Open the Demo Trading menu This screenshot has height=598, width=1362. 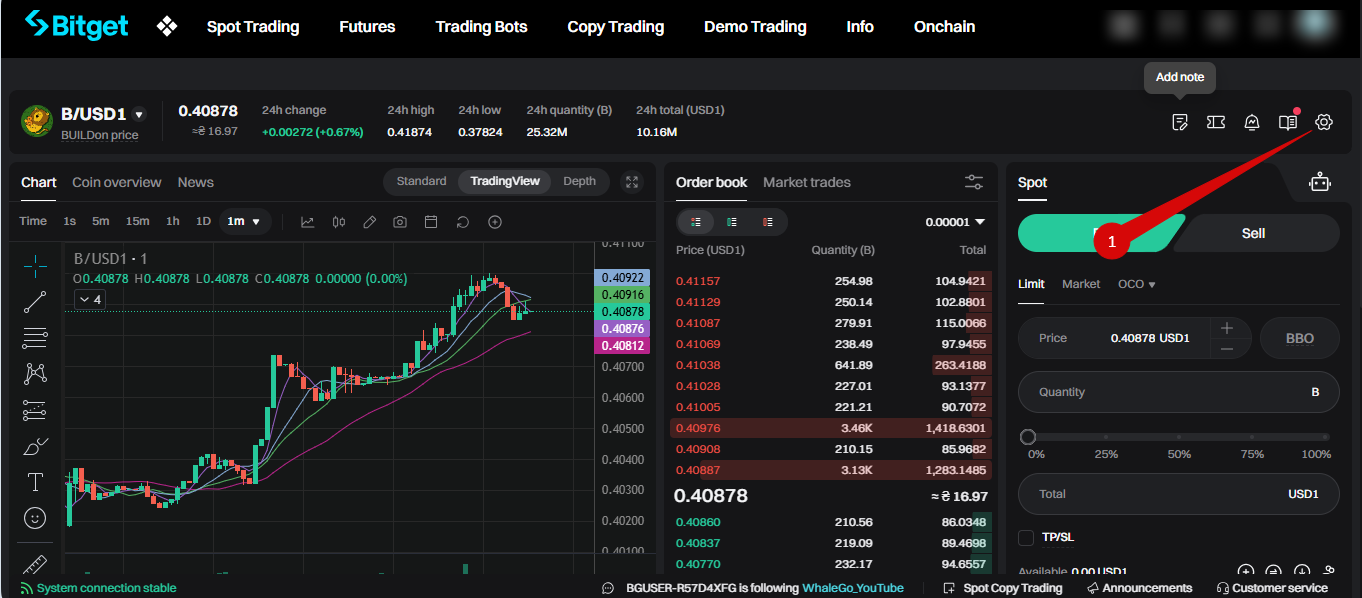click(x=755, y=27)
